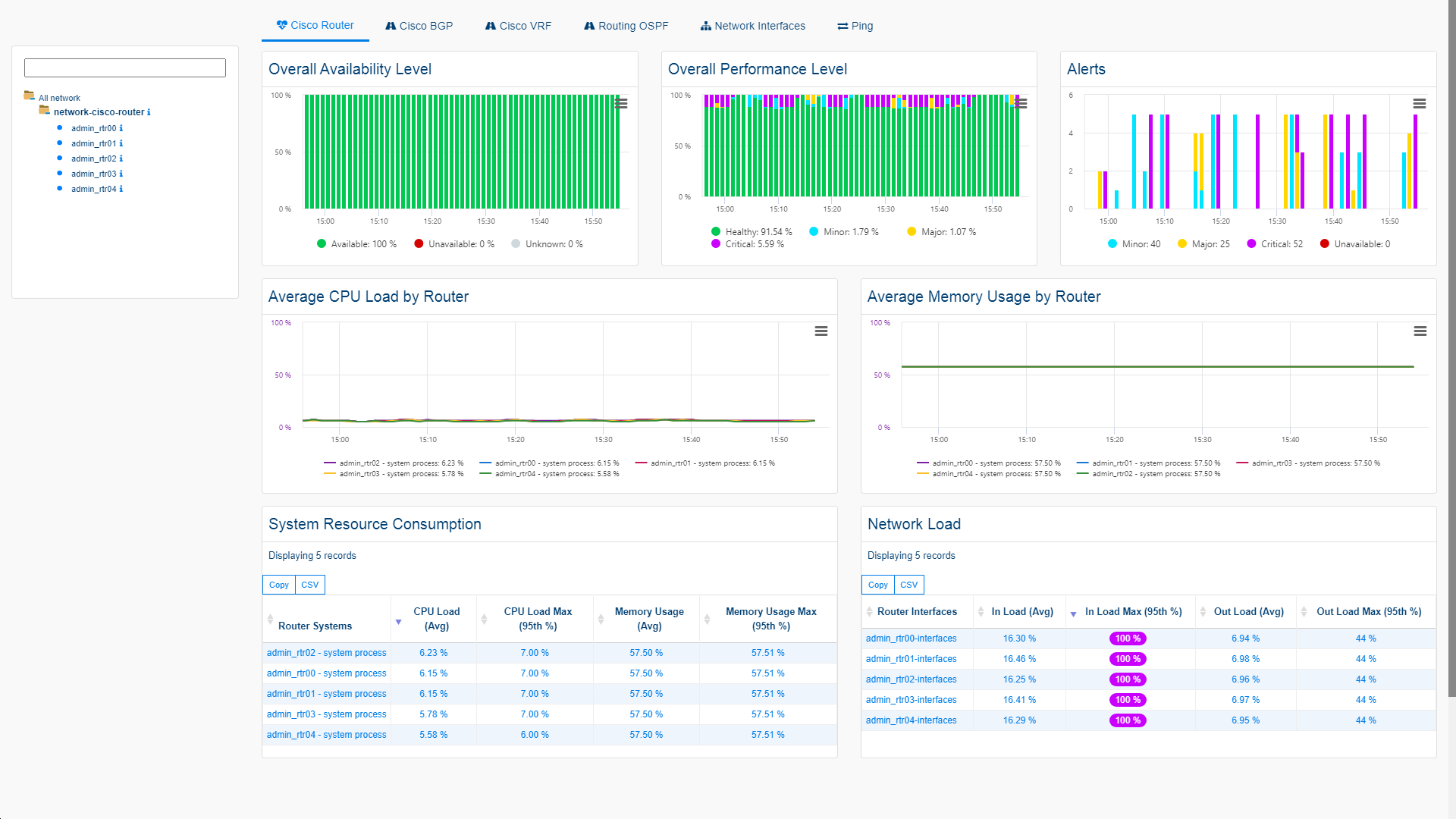Click the Major yellow swatch in the Alerts legend
The width and height of the screenshot is (1456, 819).
click(1181, 244)
